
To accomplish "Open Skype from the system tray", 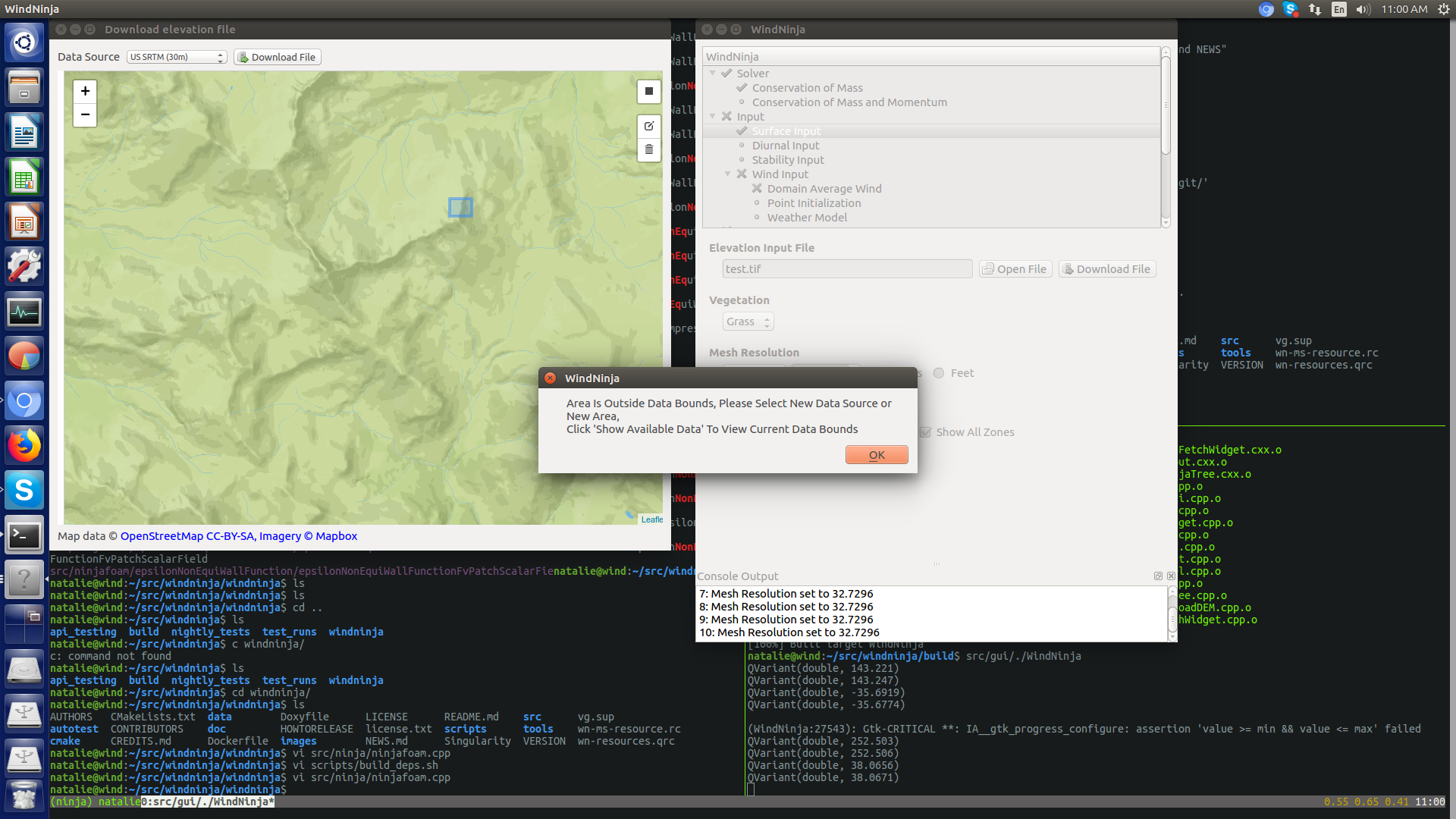I will [1290, 9].
